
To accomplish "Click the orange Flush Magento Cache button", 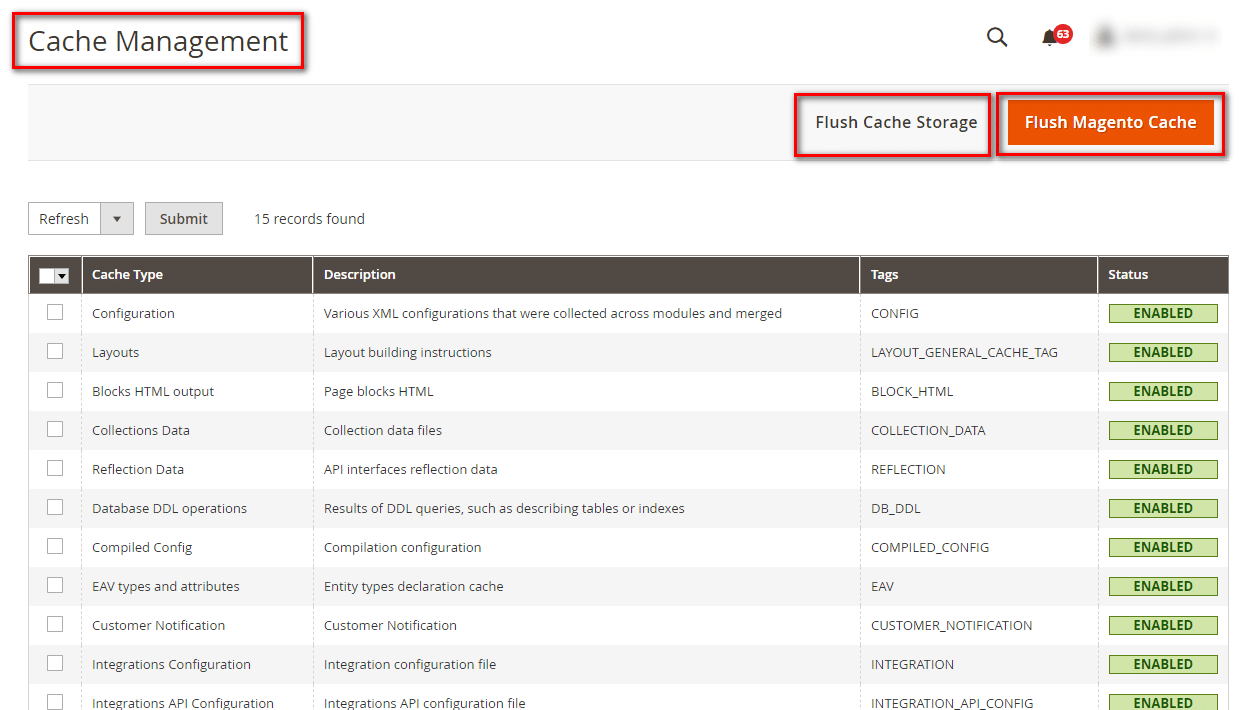I will tap(1110, 121).
